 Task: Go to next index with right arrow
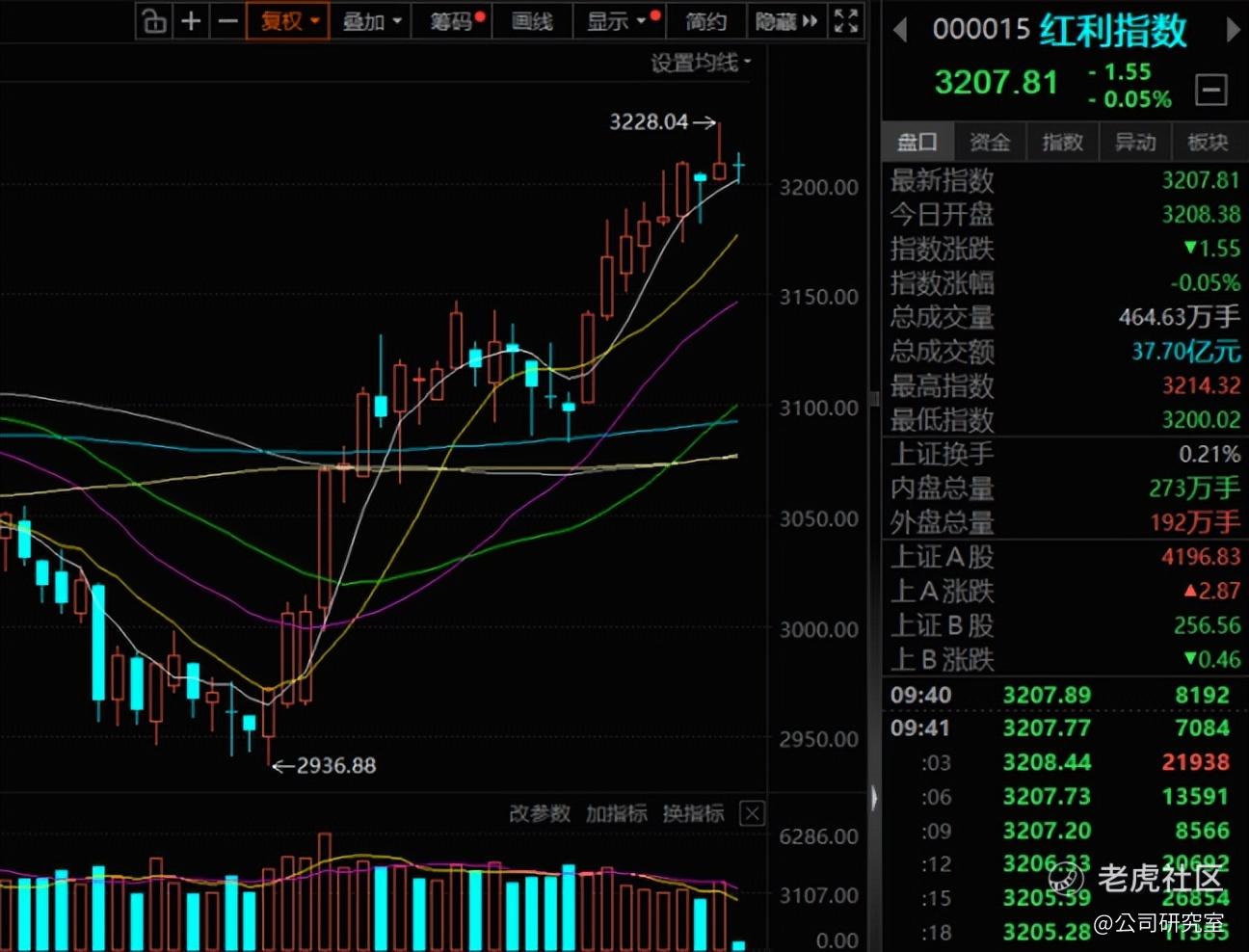(x=1233, y=31)
